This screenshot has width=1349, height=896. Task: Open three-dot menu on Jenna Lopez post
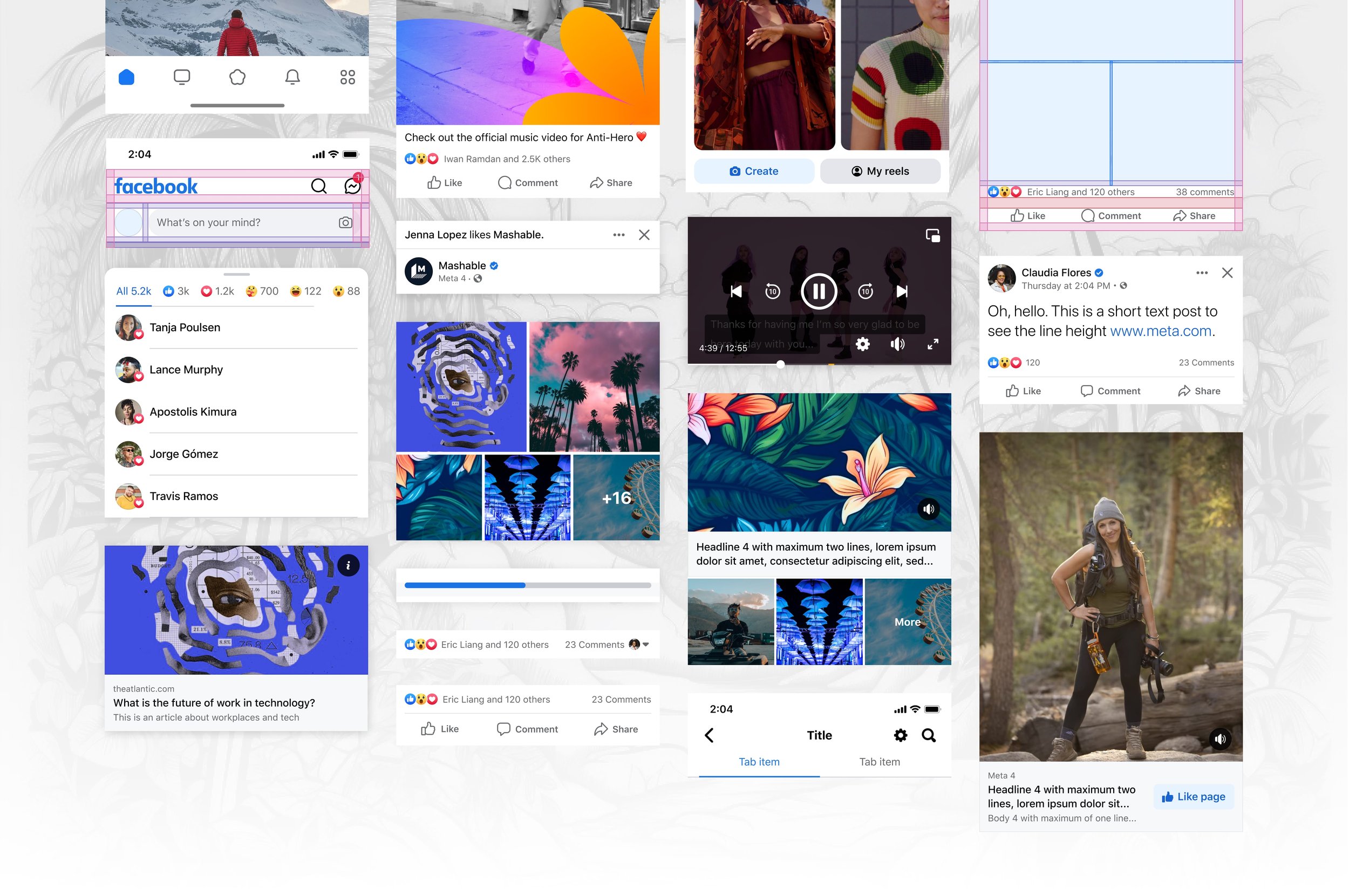pos(618,235)
